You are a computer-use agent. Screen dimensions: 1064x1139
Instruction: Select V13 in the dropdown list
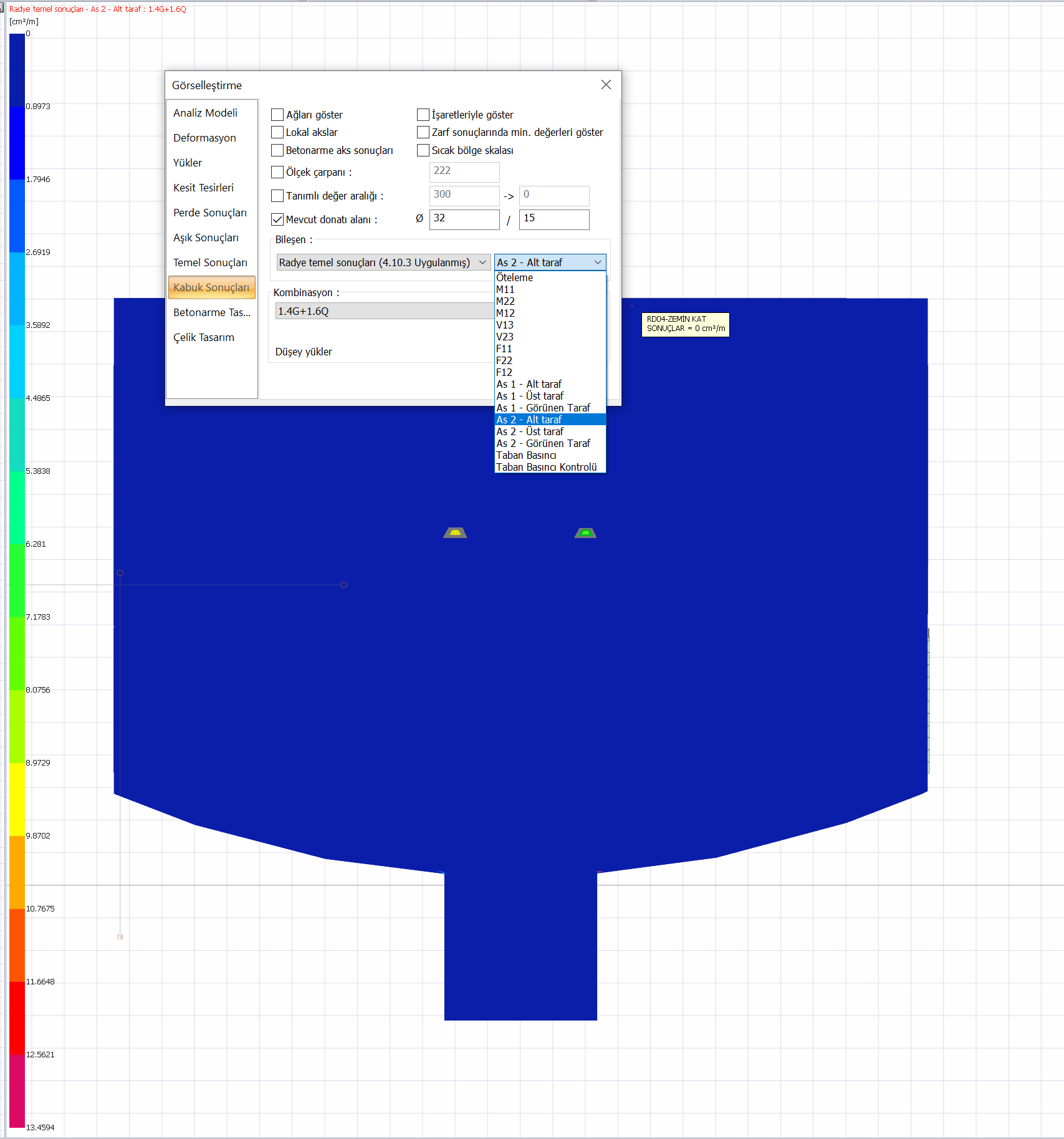click(550, 325)
